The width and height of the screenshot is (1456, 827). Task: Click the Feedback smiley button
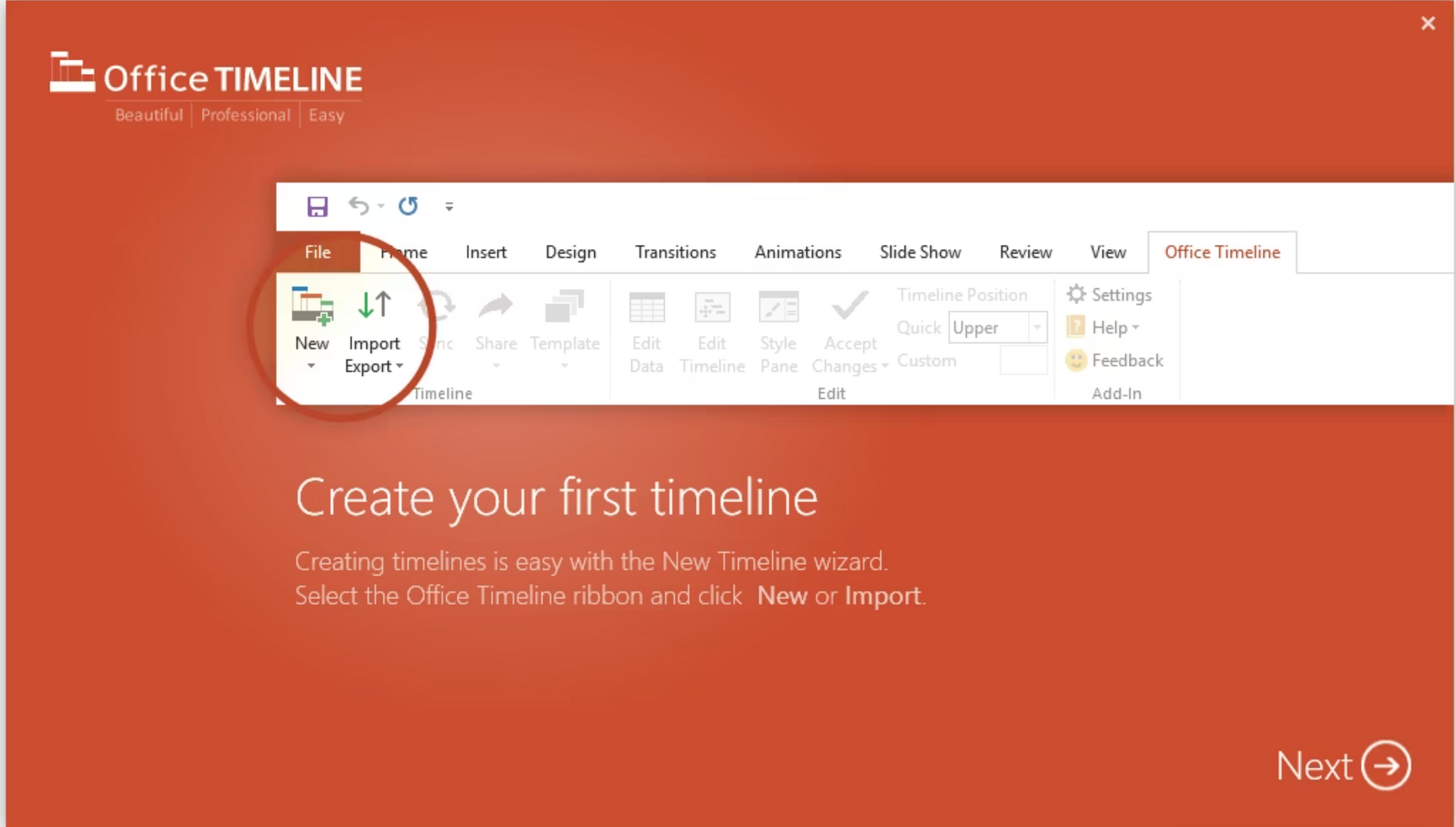[1115, 360]
